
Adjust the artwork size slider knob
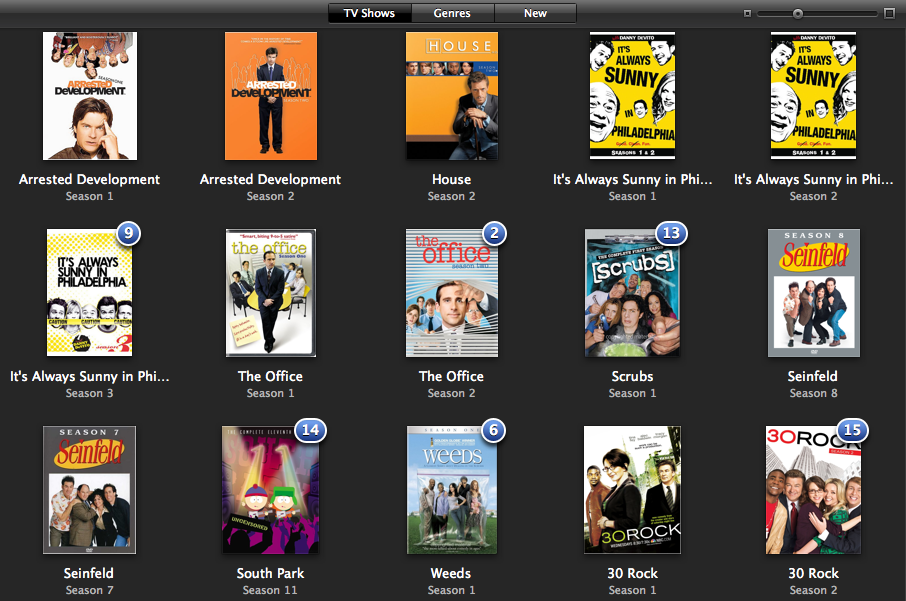(x=798, y=13)
